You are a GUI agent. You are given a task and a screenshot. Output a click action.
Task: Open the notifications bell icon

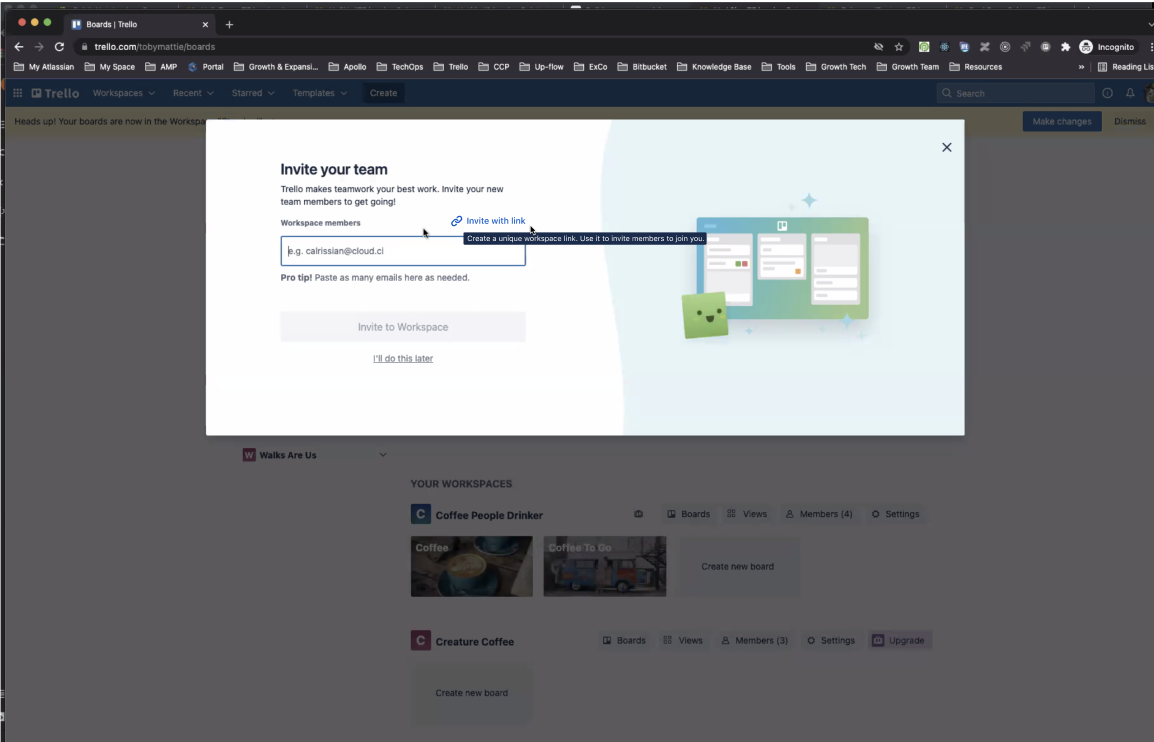tap(1130, 93)
